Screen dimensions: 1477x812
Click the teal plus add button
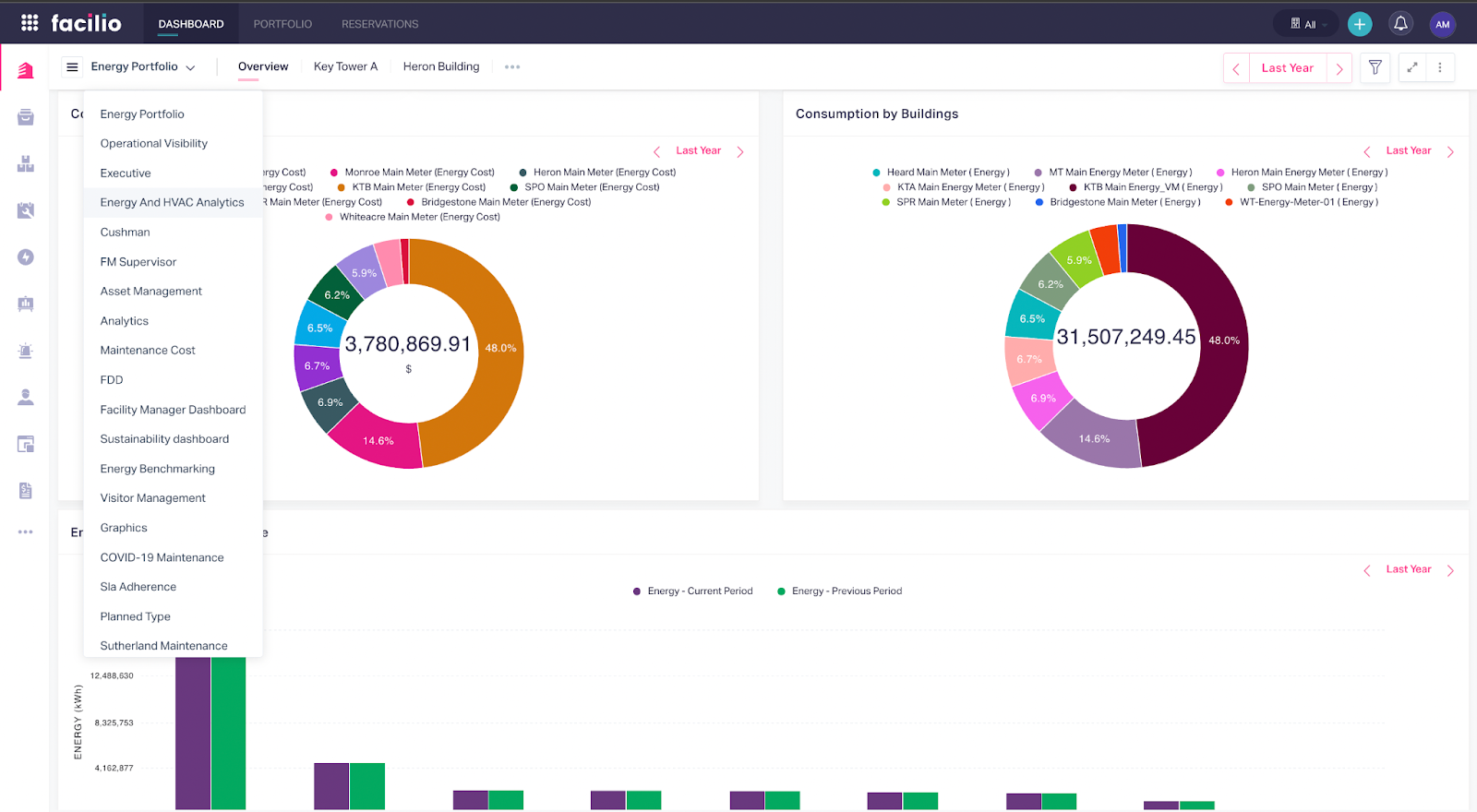point(1360,24)
